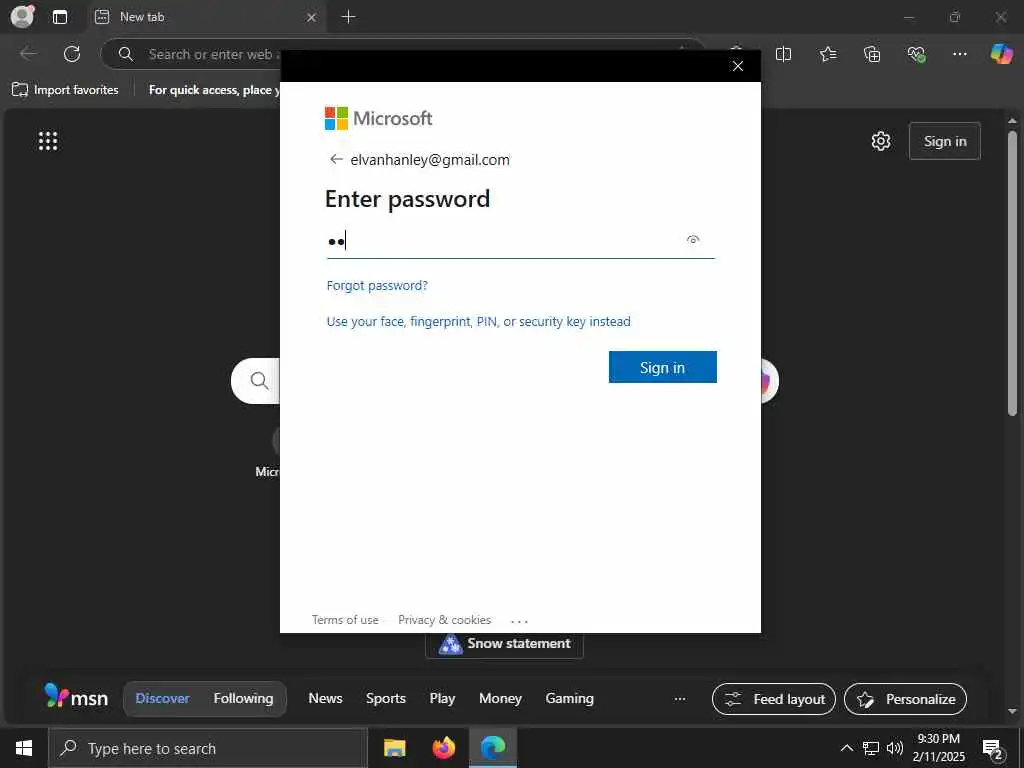Show hidden tray icons chevron

846,748
